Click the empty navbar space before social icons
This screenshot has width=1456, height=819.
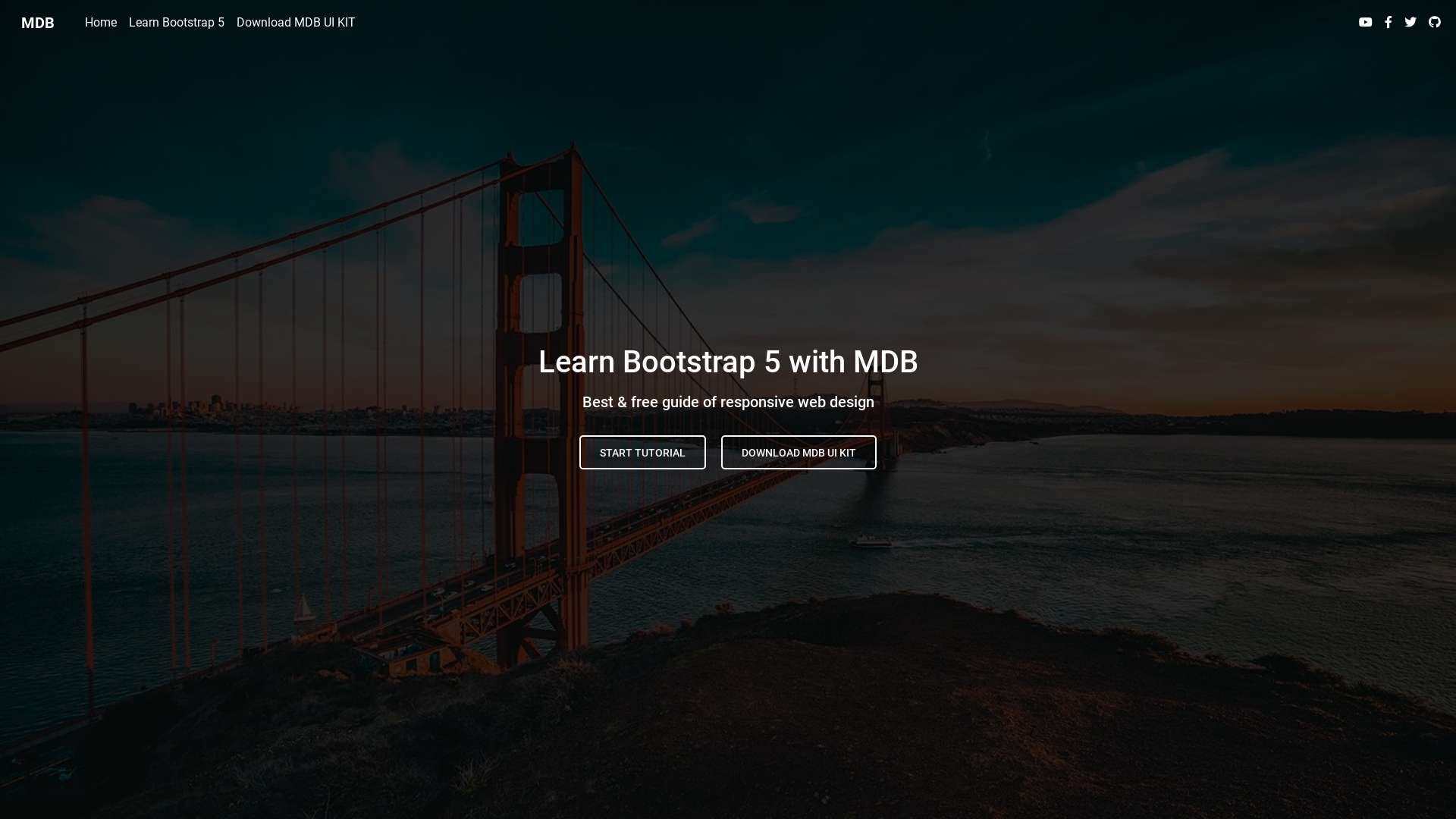(834, 23)
